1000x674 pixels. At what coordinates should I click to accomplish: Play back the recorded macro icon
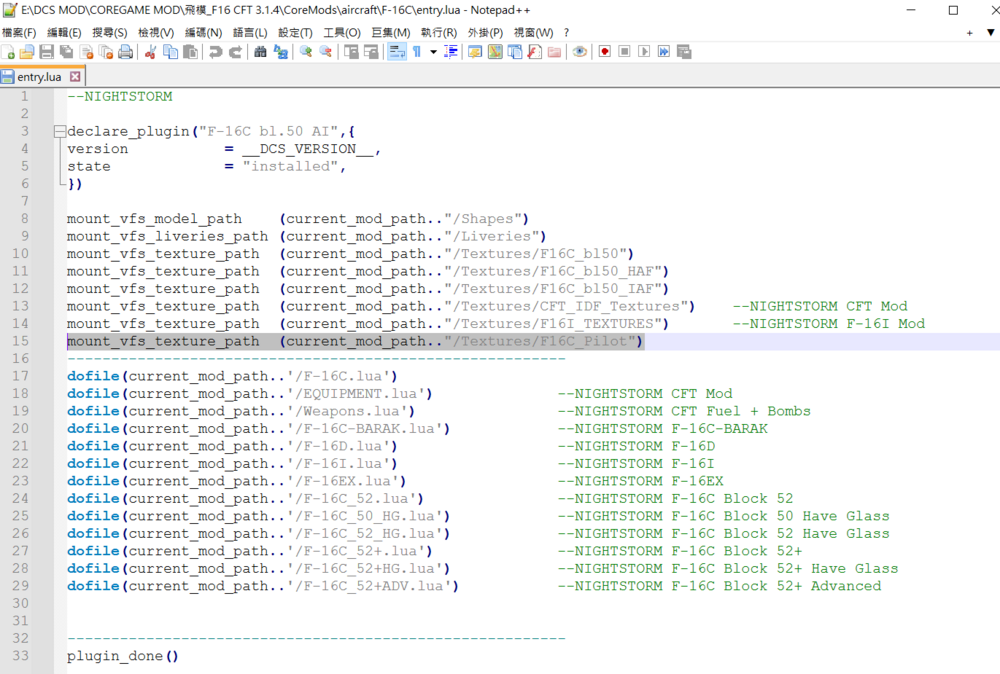pyautogui.click(x=644, y=52)
